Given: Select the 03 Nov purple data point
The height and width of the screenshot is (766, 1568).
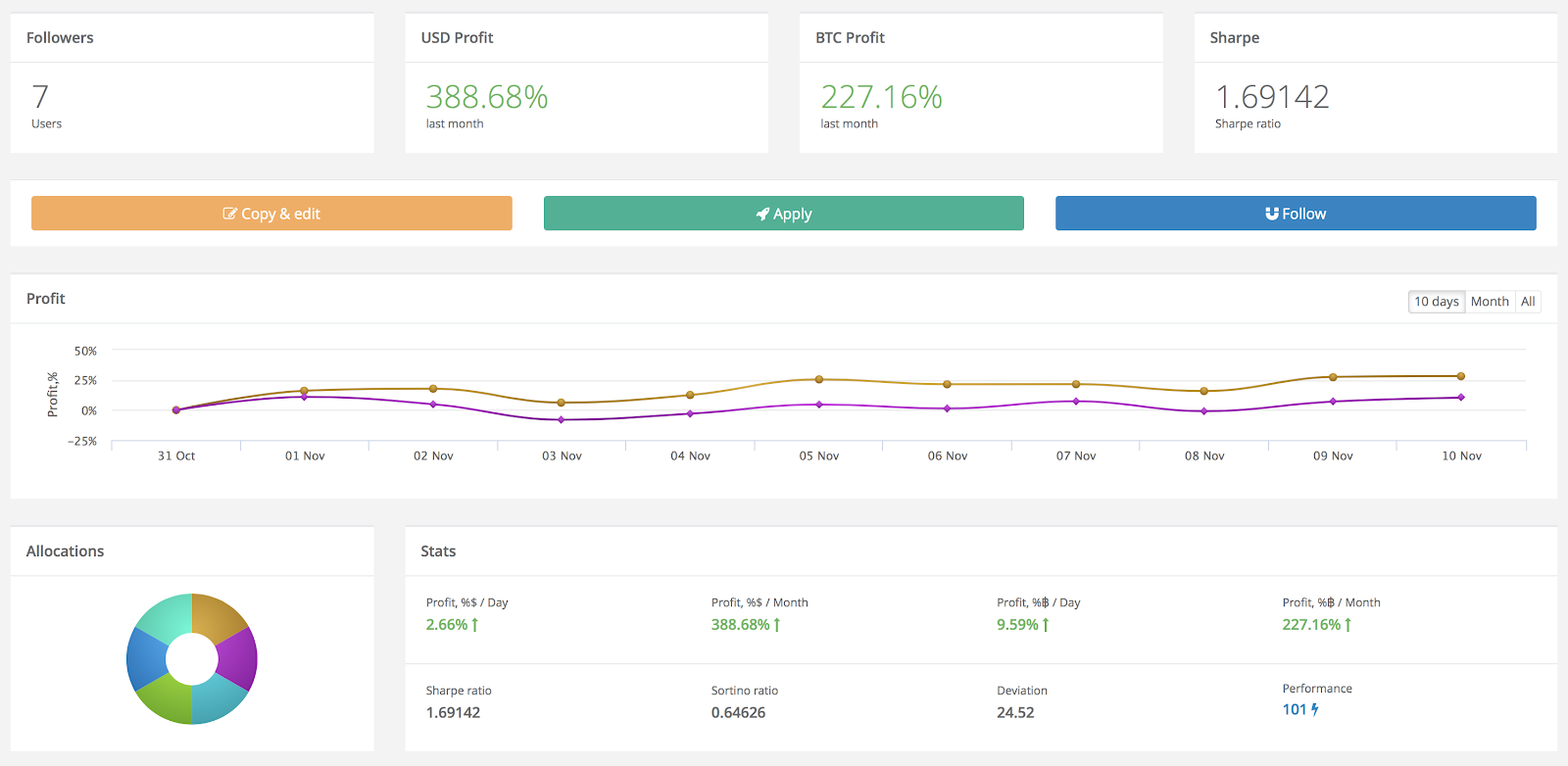Looking at the screenshot, I should click(562, 419).
